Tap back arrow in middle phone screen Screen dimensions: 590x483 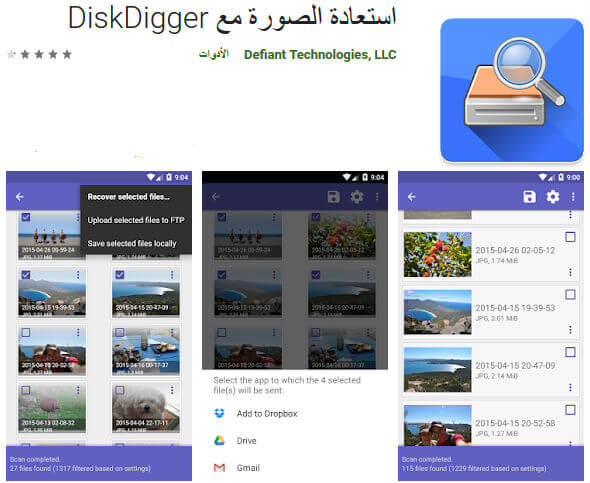coord(216,197)
